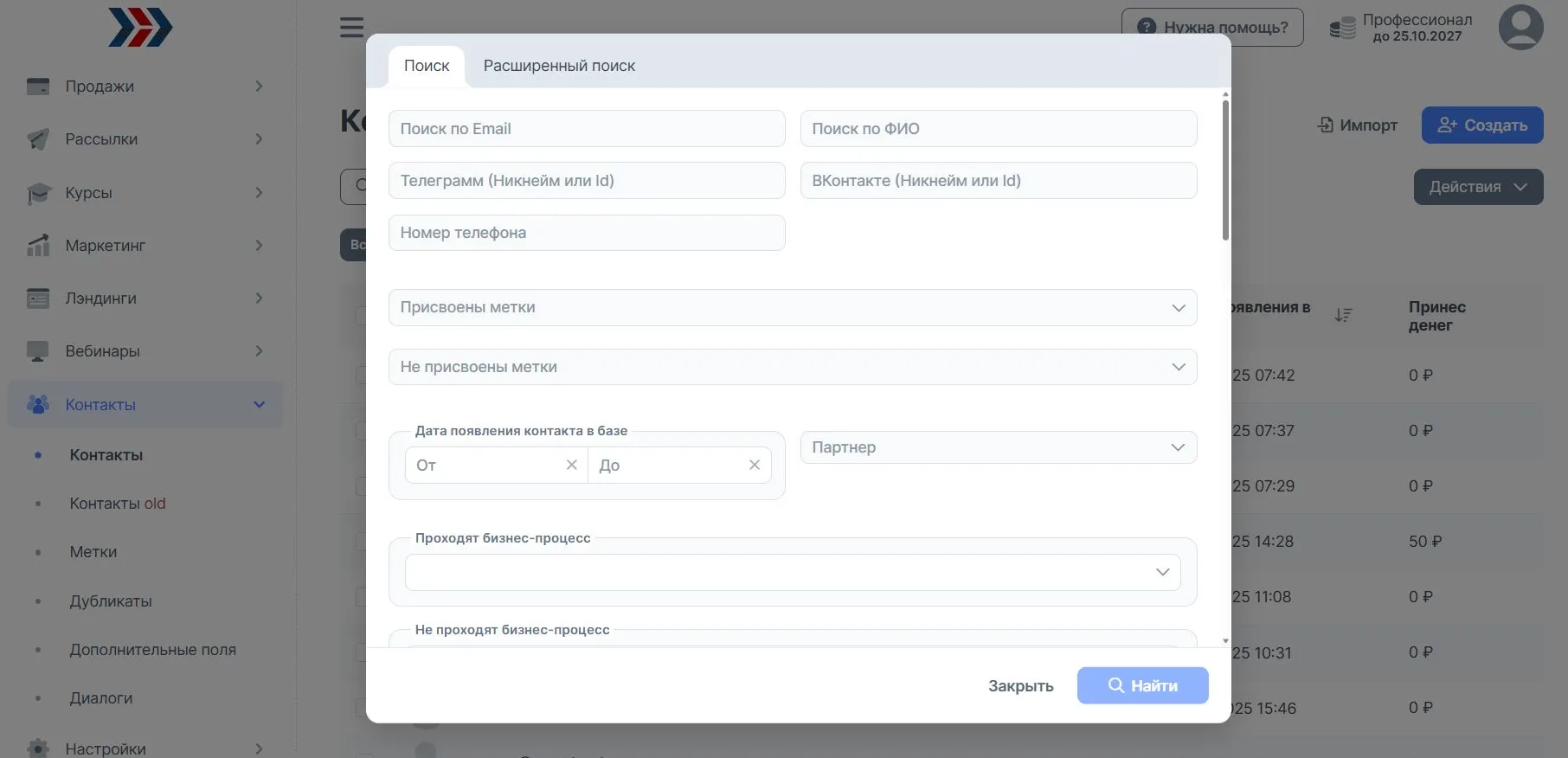Open the Присвоены метки dropdown
1568x758 pixels.
click(792, 308)
